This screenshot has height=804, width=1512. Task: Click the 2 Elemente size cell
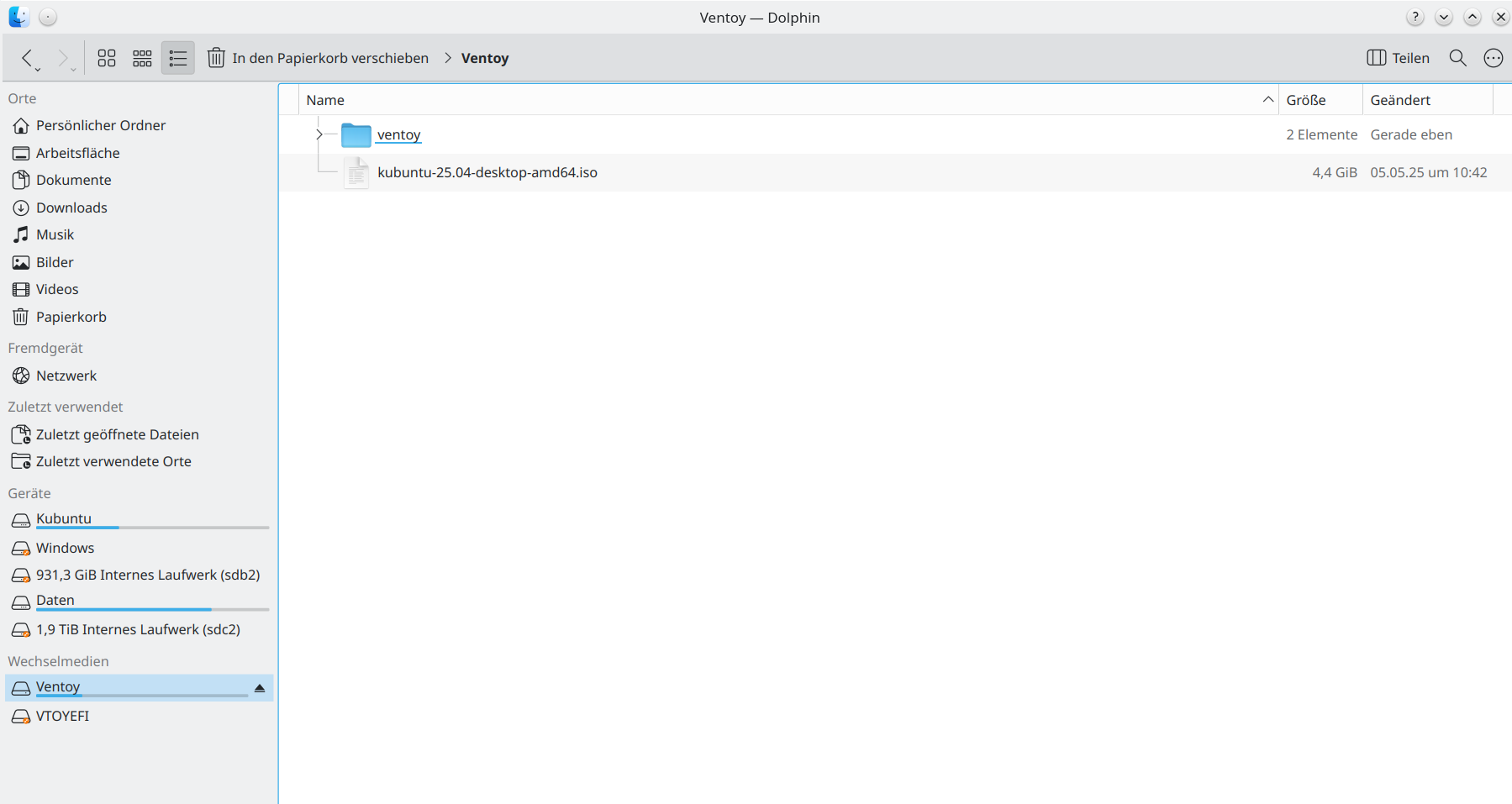pos(1321,134)
